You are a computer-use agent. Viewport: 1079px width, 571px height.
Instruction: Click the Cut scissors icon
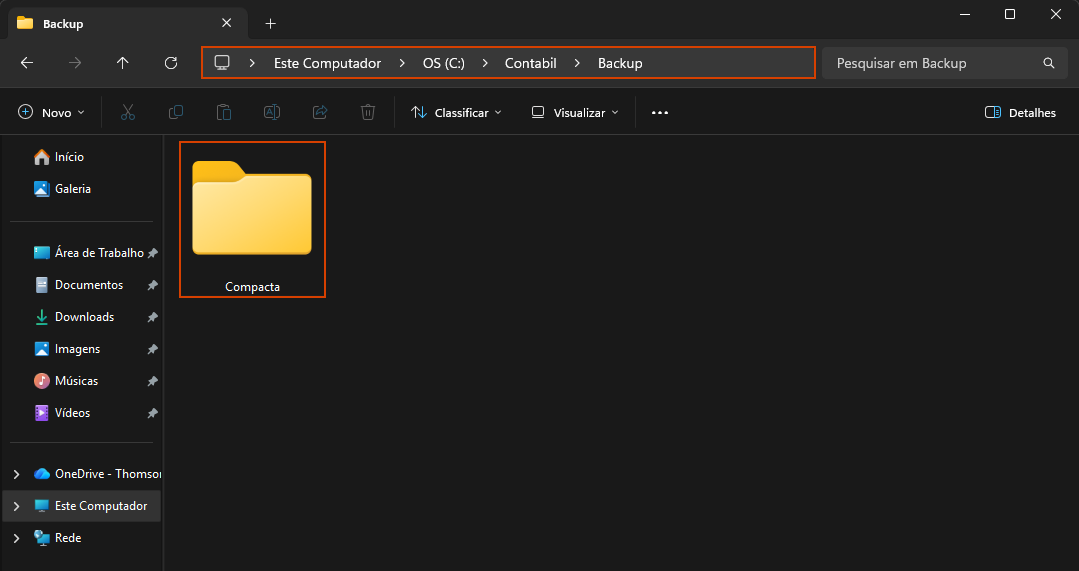(x=128, y=113)
